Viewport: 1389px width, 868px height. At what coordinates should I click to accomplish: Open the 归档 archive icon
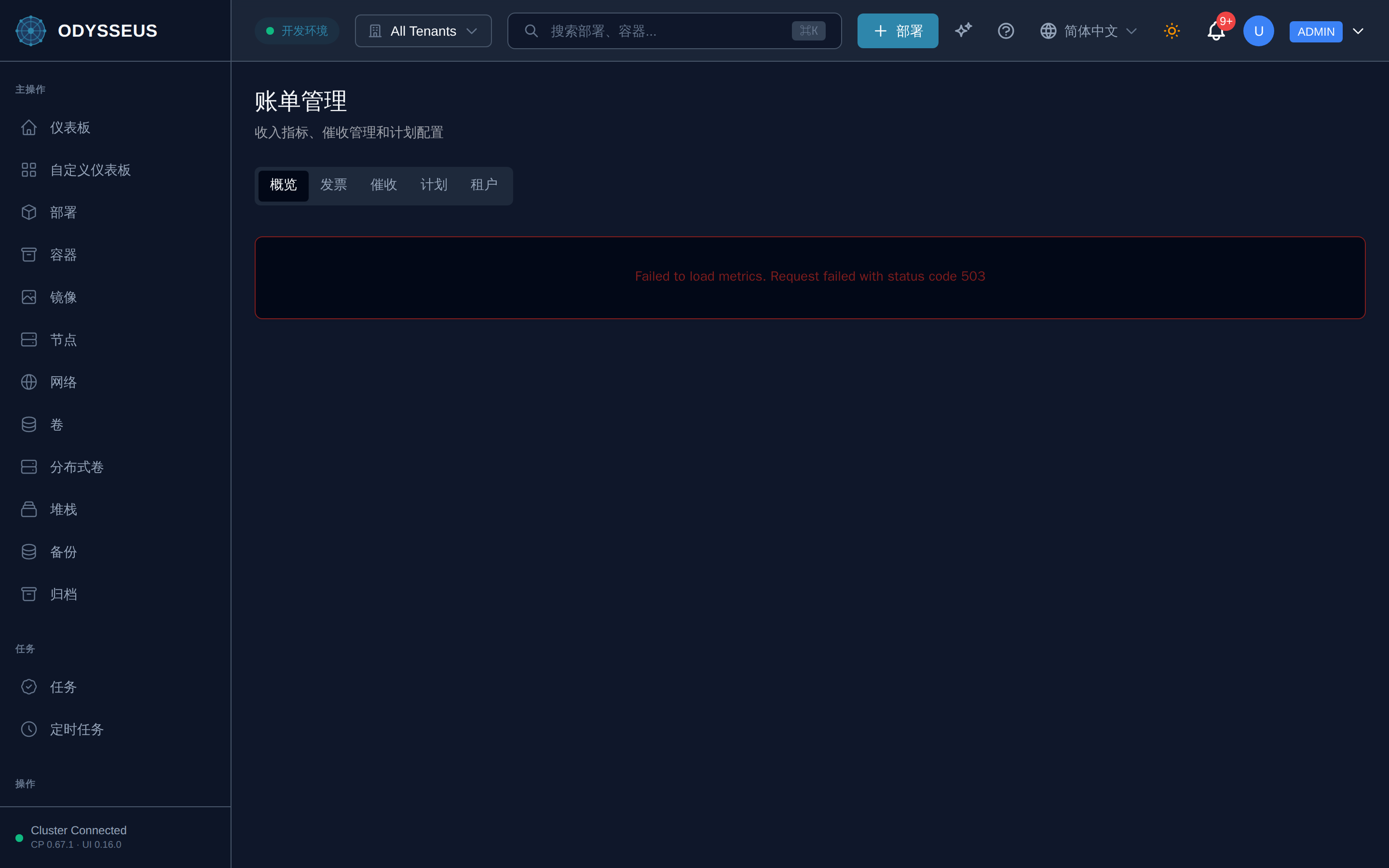(x=29, y=595)
